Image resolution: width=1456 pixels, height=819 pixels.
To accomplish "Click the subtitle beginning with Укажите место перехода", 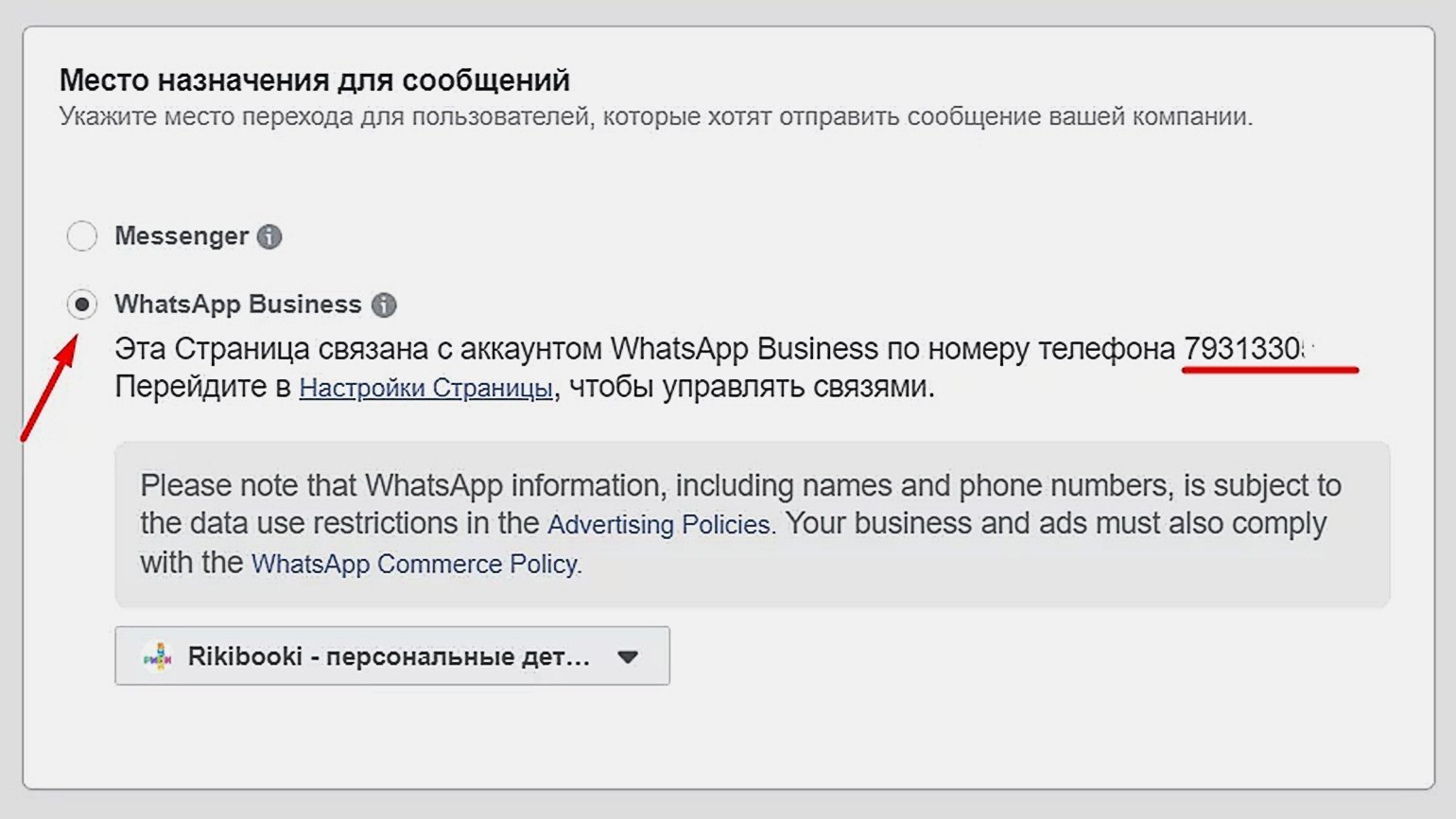I will click(655, 117).
